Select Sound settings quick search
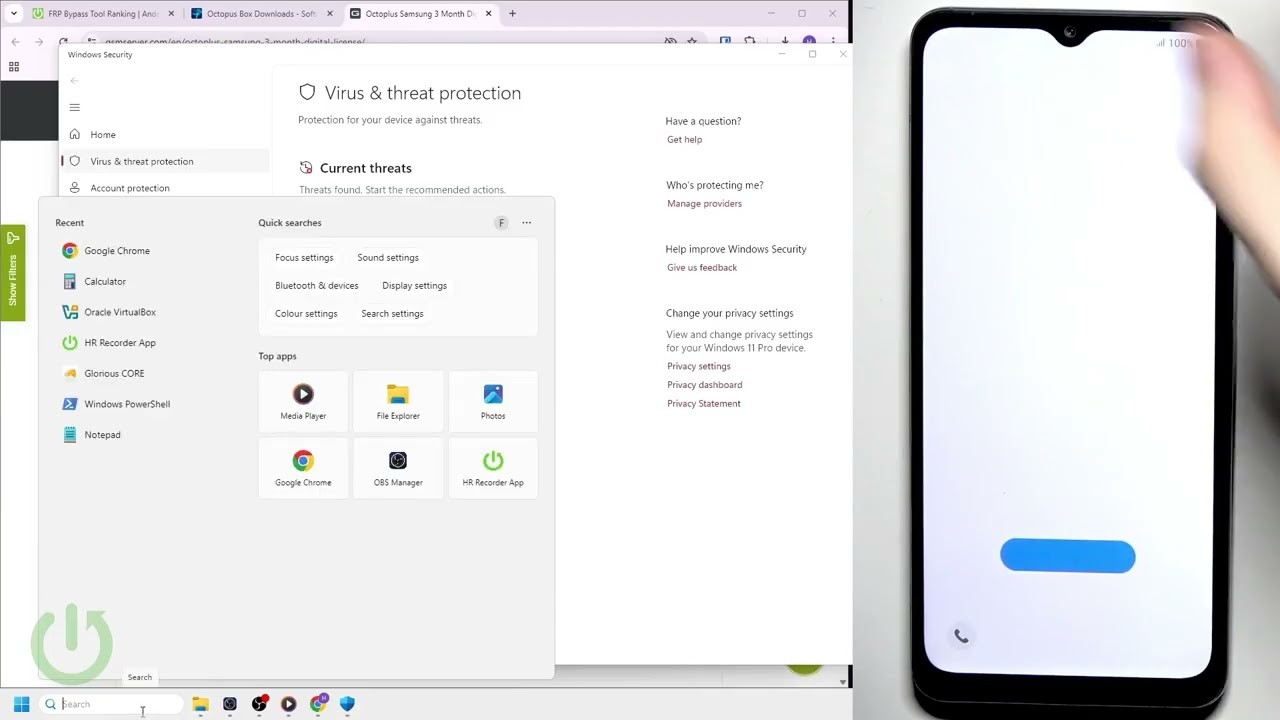This screenshot has height=720, width=1280. (x=388, y=258)
